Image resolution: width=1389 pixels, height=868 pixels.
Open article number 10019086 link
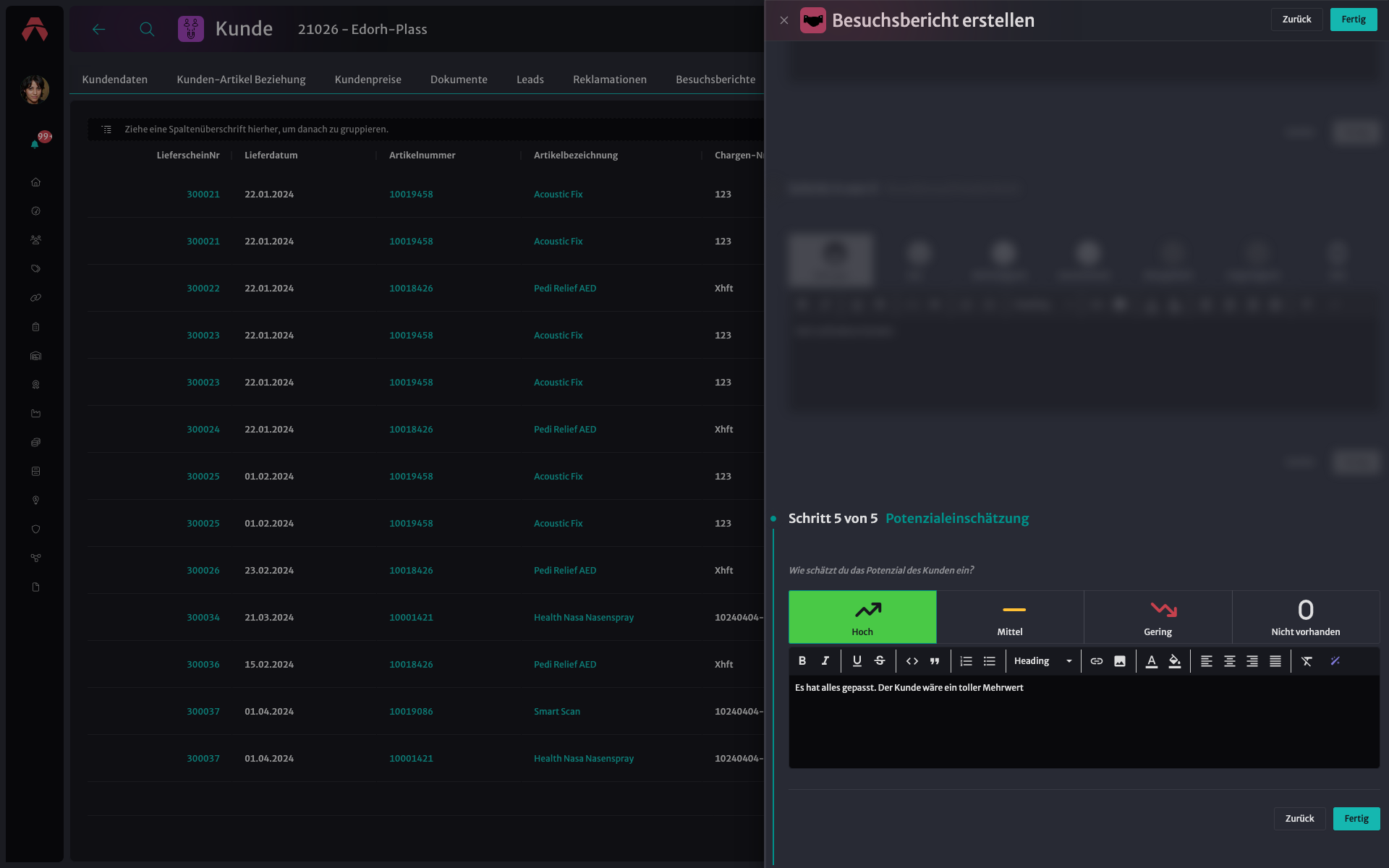click(x=411, y=712)
